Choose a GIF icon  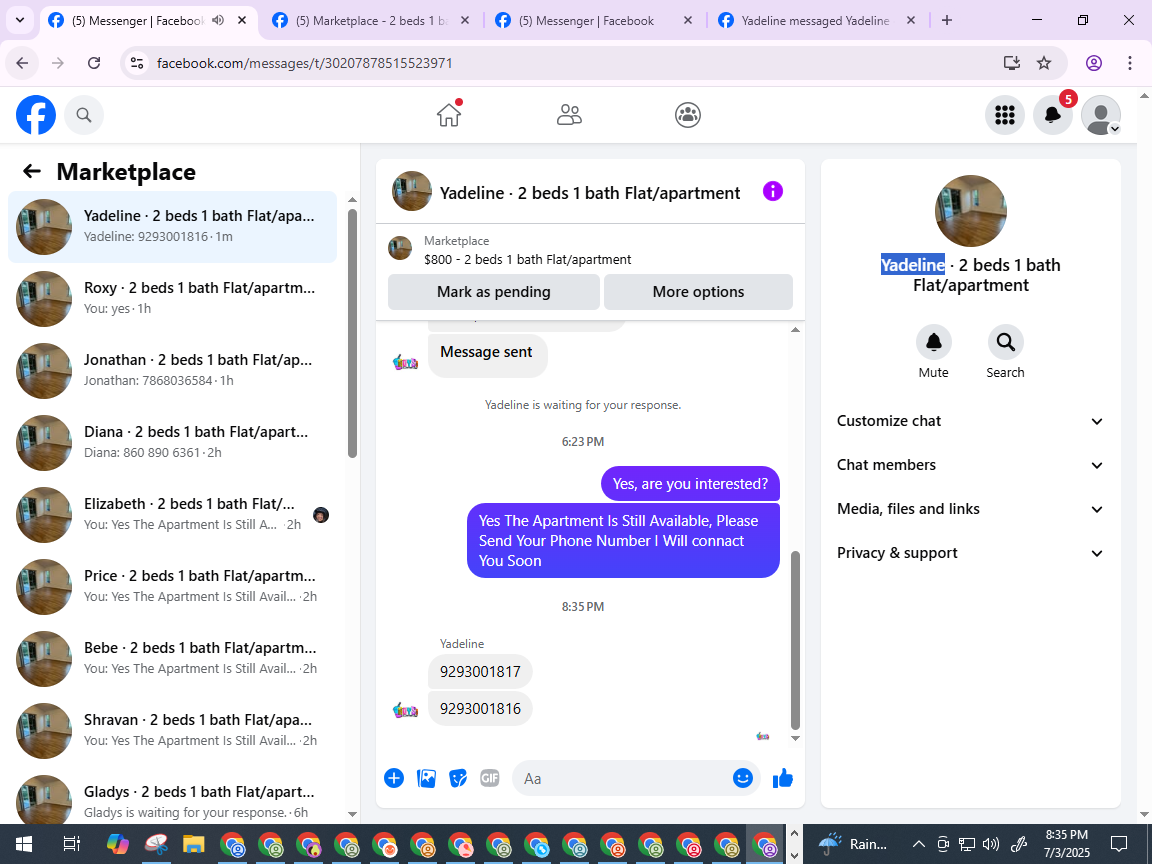click(x=489, y=778)
